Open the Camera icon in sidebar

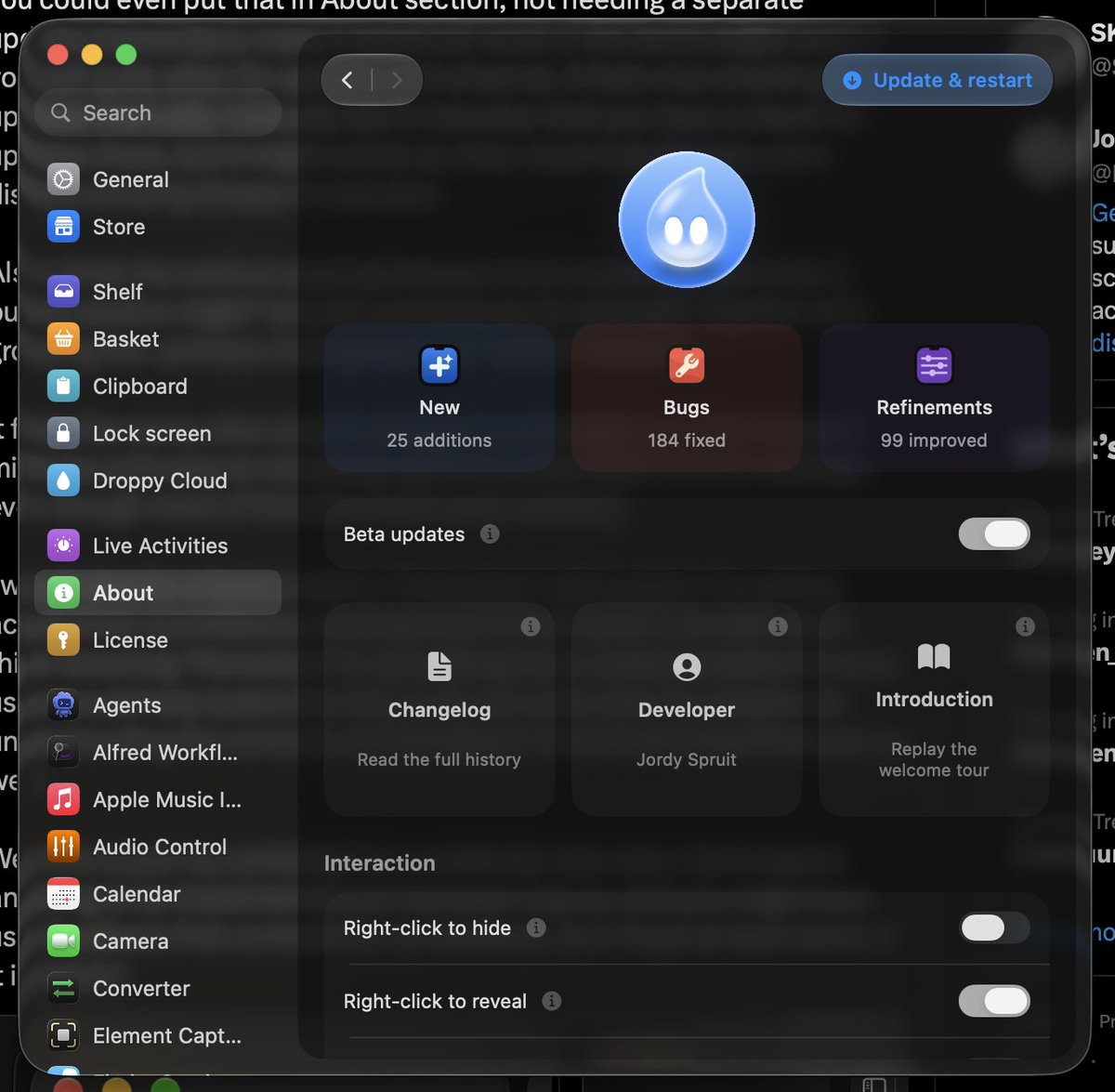[x=63, y=941]
